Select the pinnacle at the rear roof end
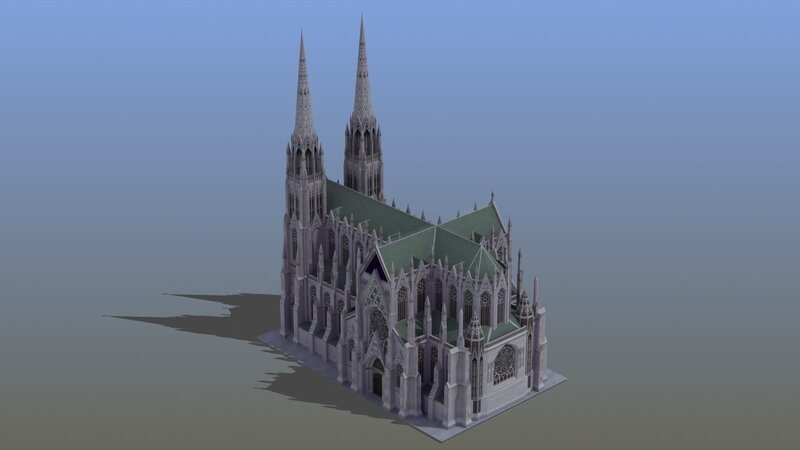The height and width of the screenshot is (450, 800). (492, 196)
